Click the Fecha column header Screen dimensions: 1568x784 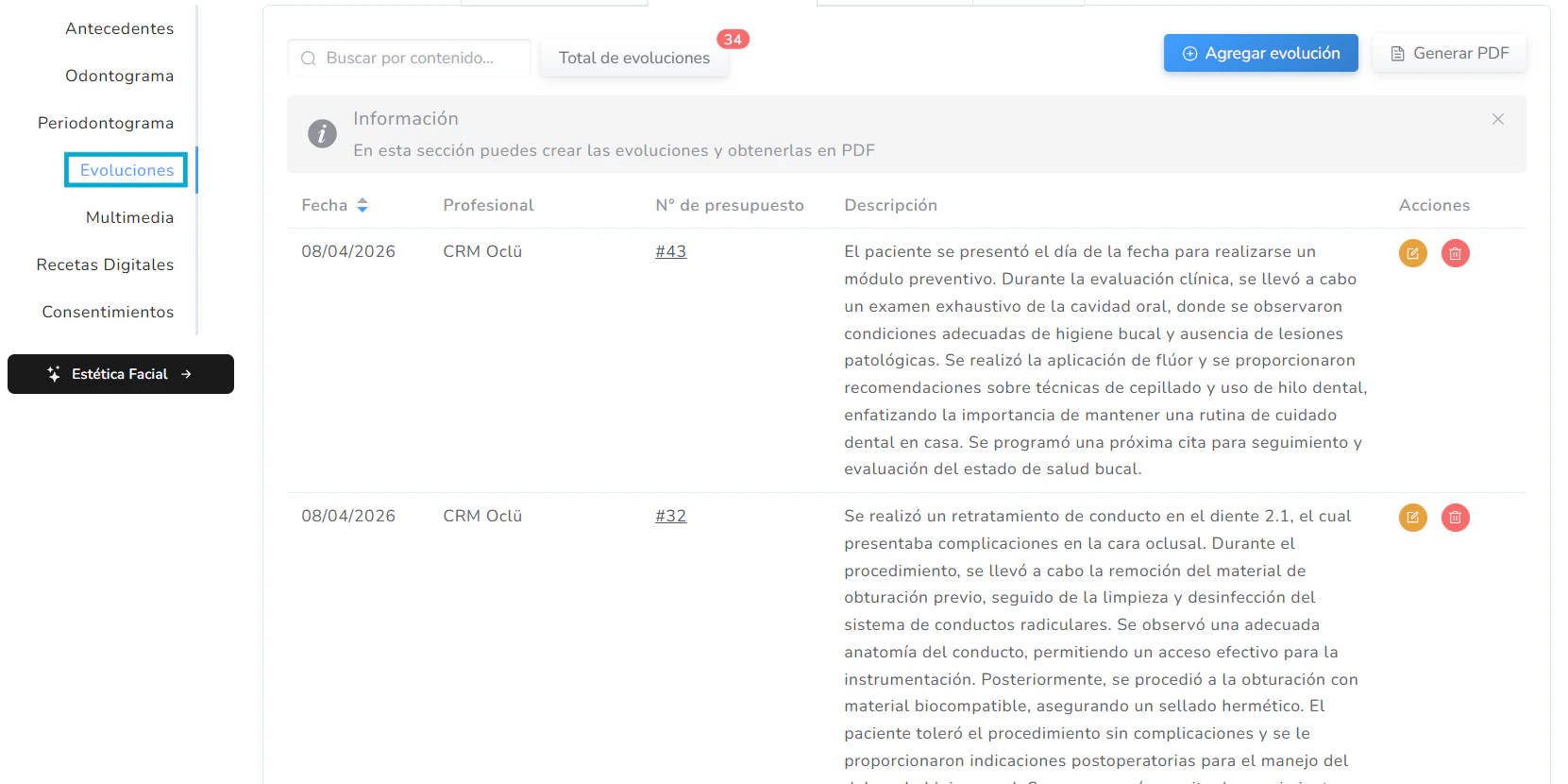tap(325, 205)
